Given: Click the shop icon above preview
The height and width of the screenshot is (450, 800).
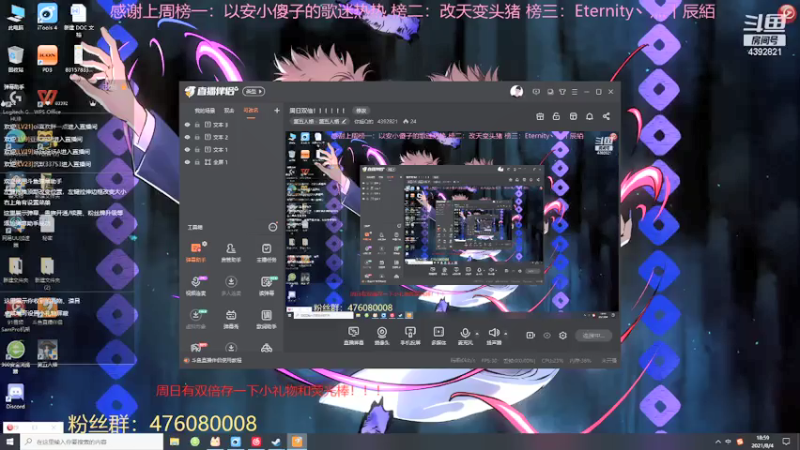Looking at the screenshot, I should 573,116.
